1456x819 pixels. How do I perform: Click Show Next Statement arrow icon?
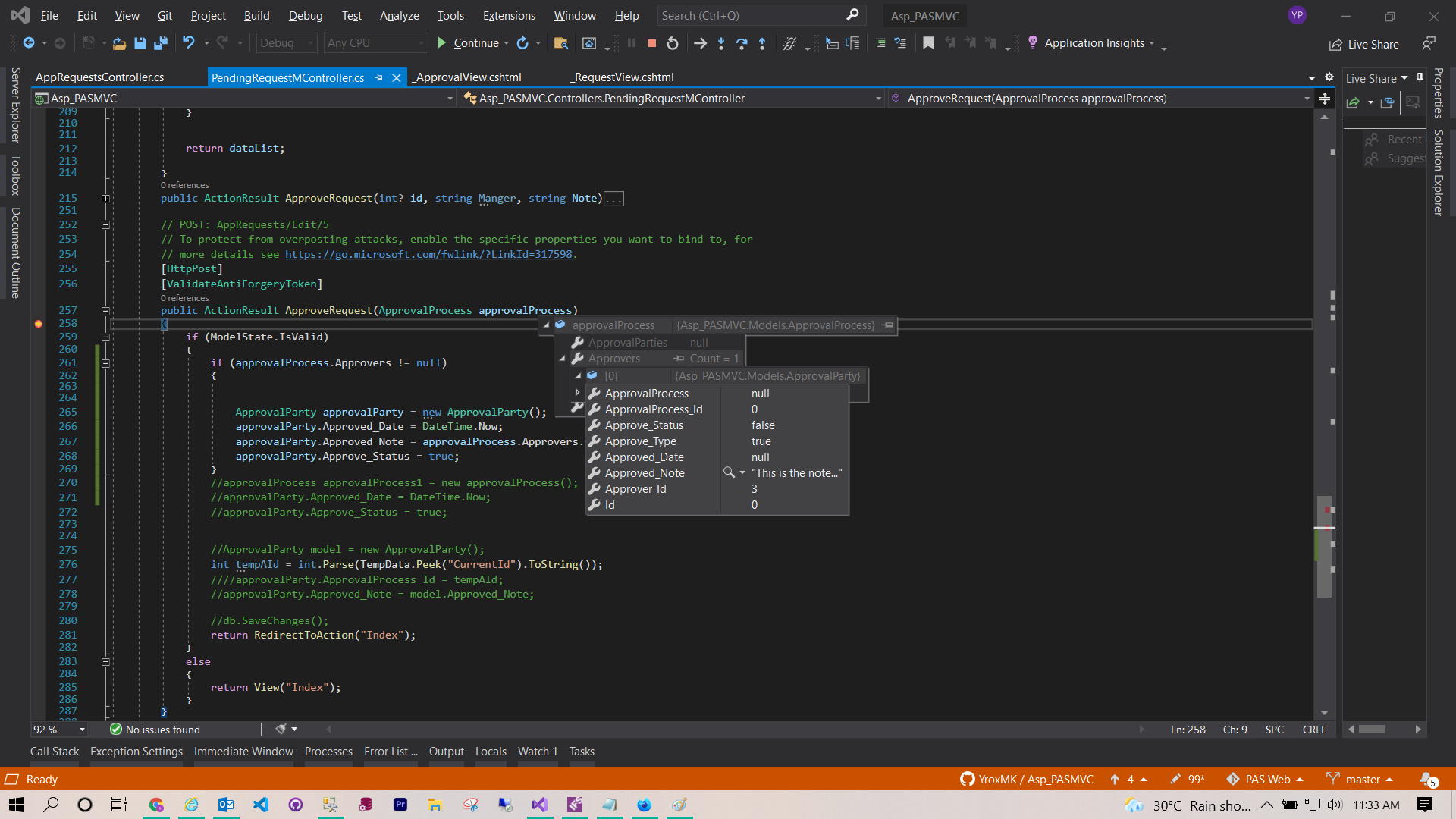(x=700, y=43)
